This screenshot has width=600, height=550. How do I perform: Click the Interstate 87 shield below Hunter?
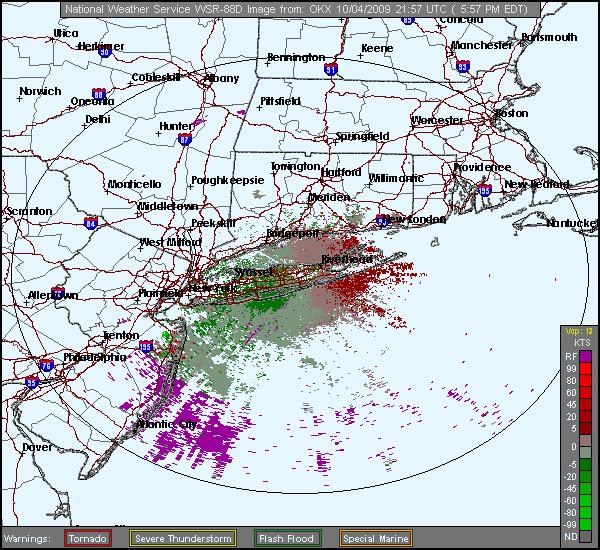185,140
